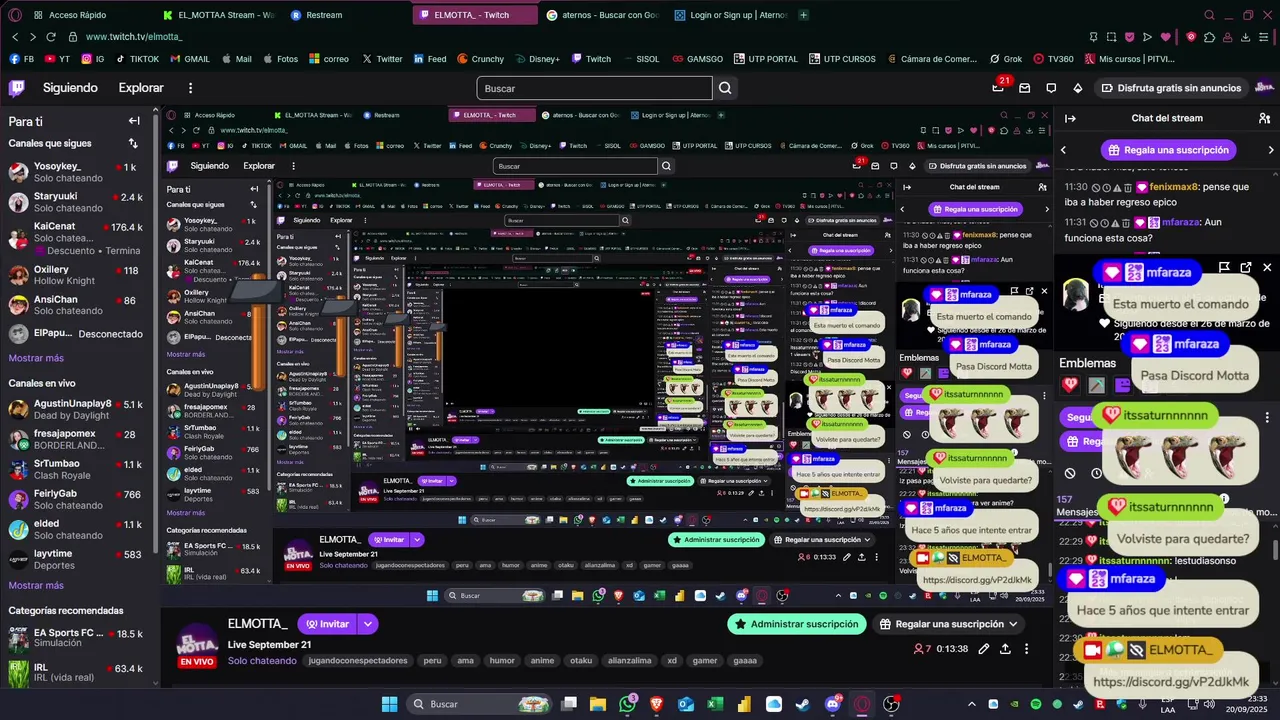Click the browser snapshot tool icon
The image size is (1280, 720).
click(x=1109, y=37)
